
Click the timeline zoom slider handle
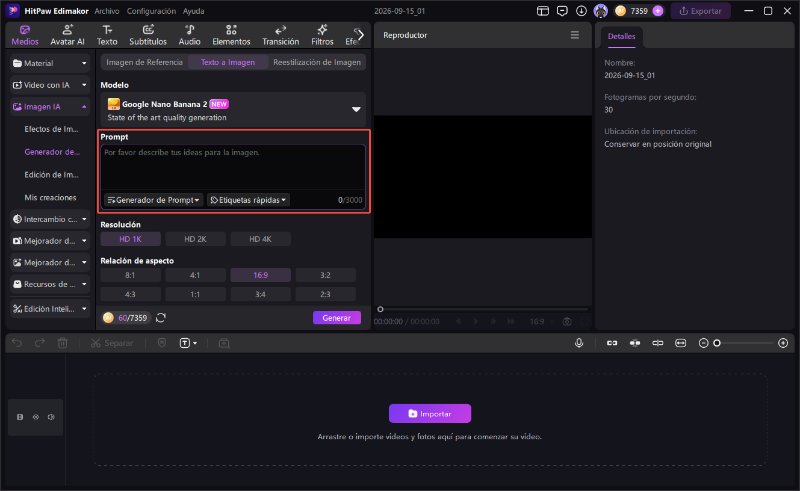click(717, 343)
